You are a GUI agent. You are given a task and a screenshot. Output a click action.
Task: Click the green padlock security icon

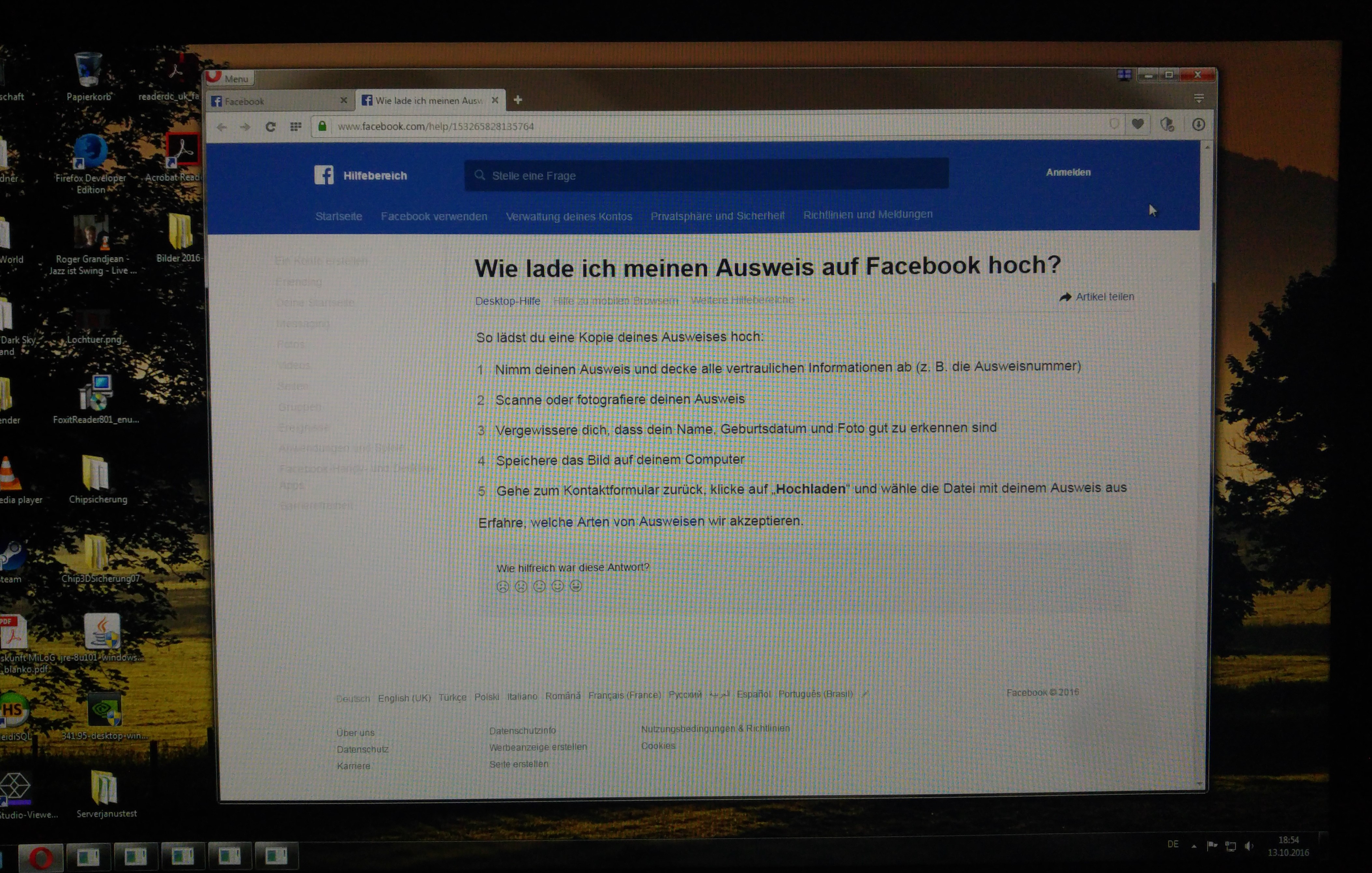pos(322,126)
